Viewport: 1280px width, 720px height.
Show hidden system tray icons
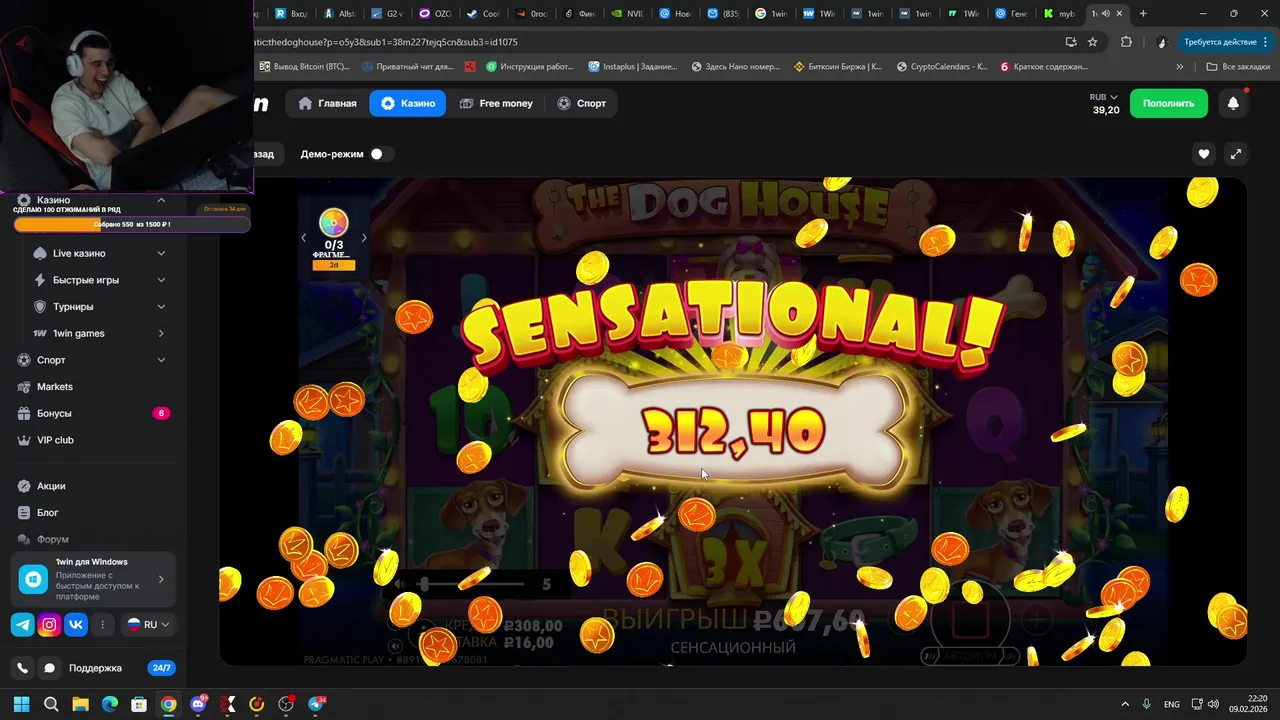click(x=1125, y=704)
